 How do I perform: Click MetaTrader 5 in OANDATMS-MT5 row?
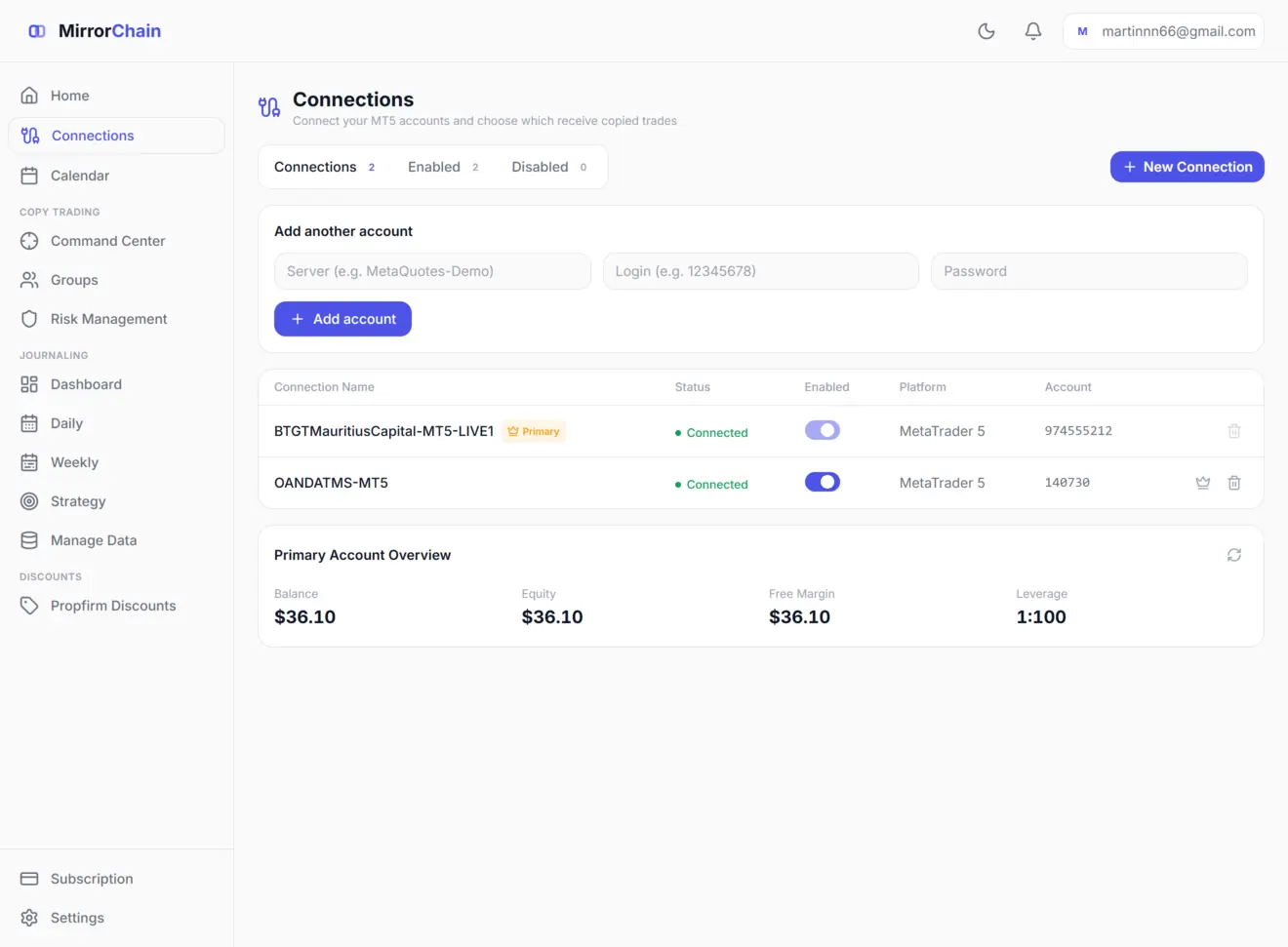point(942,483)
